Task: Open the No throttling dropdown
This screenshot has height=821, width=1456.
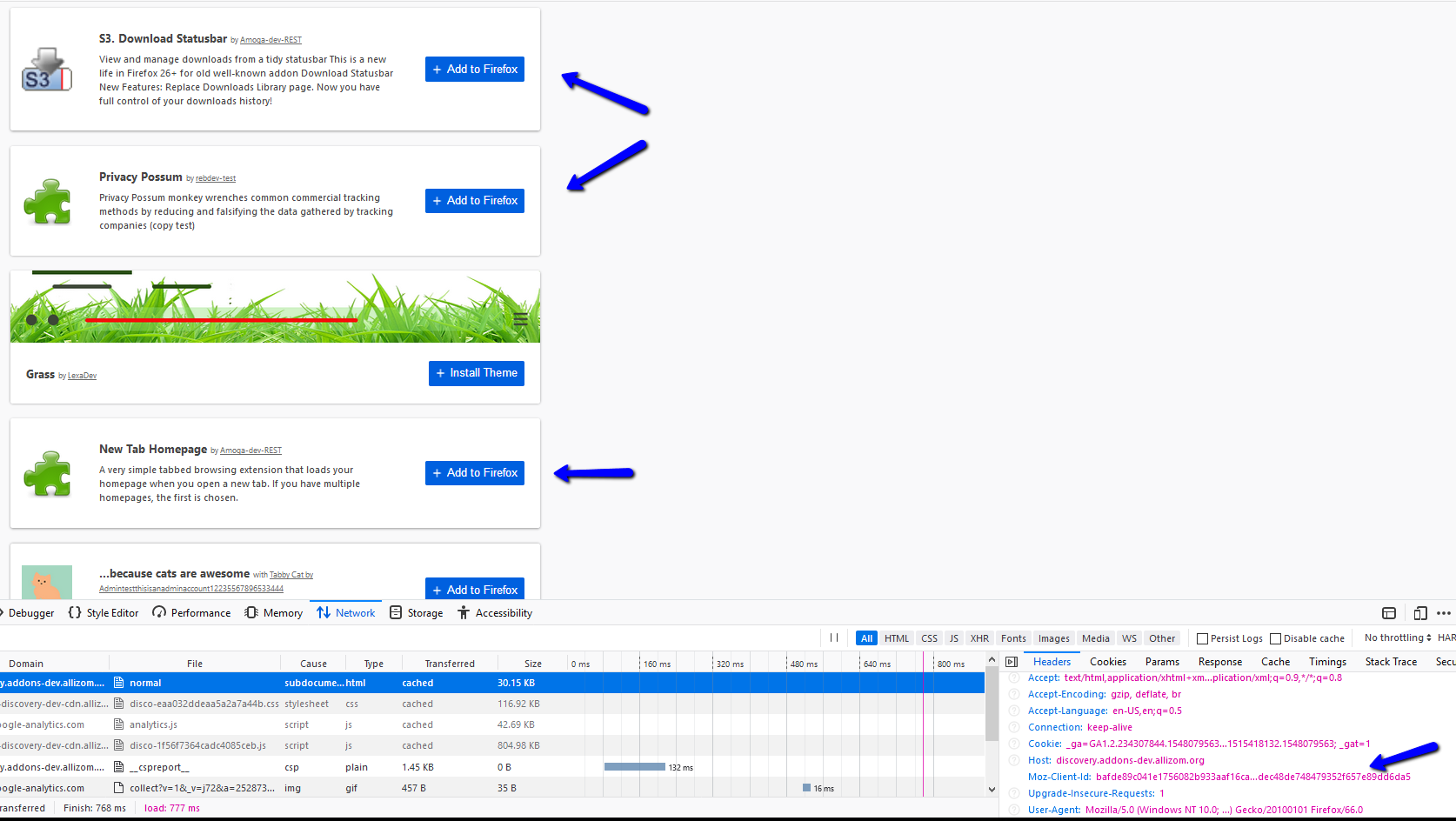Action: [x=1397, y=637]
